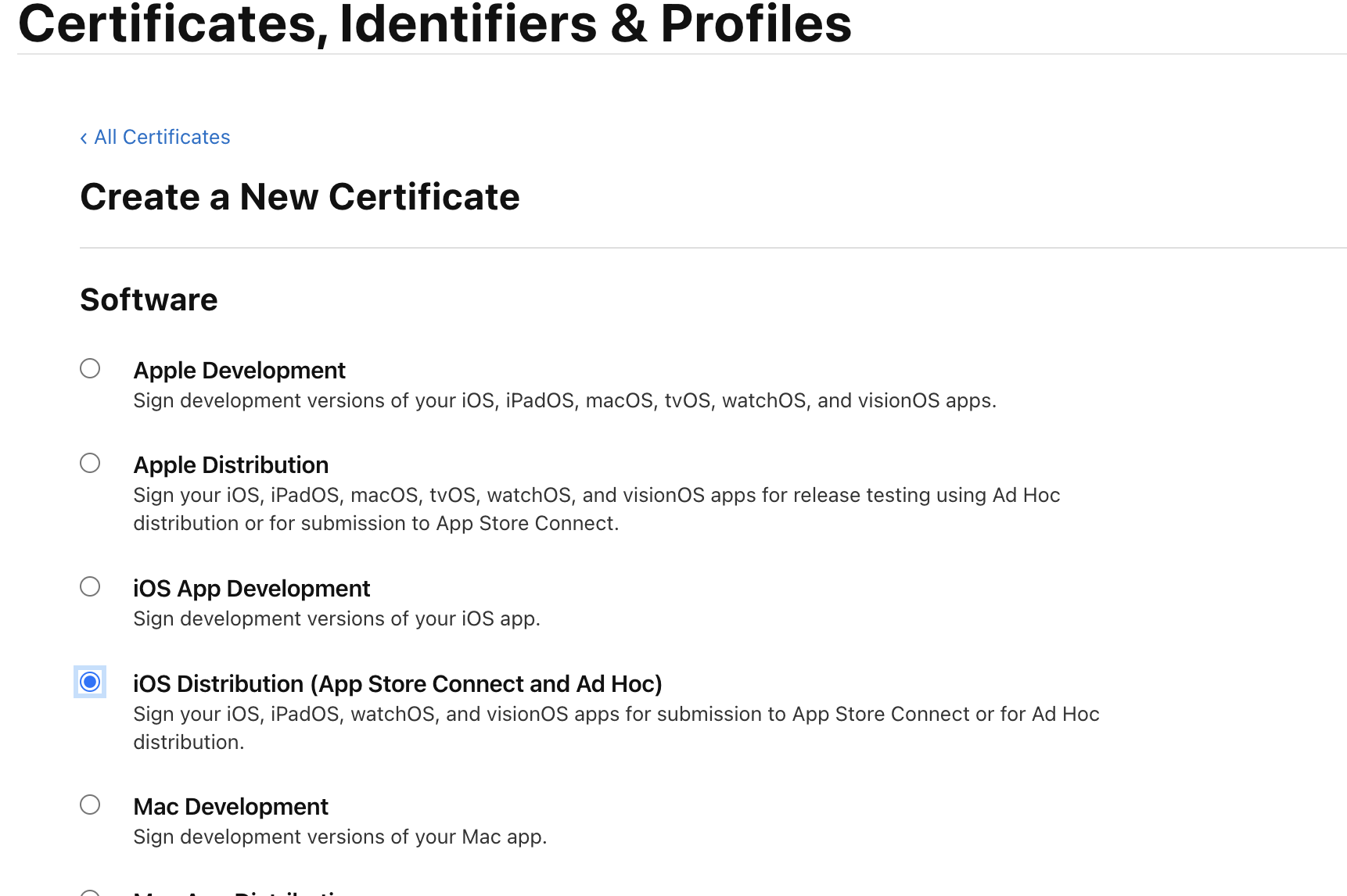This screenshot has width=1347, height=896.
Task: Choose the iOS App Development radio button
Action: coord(90,586)
